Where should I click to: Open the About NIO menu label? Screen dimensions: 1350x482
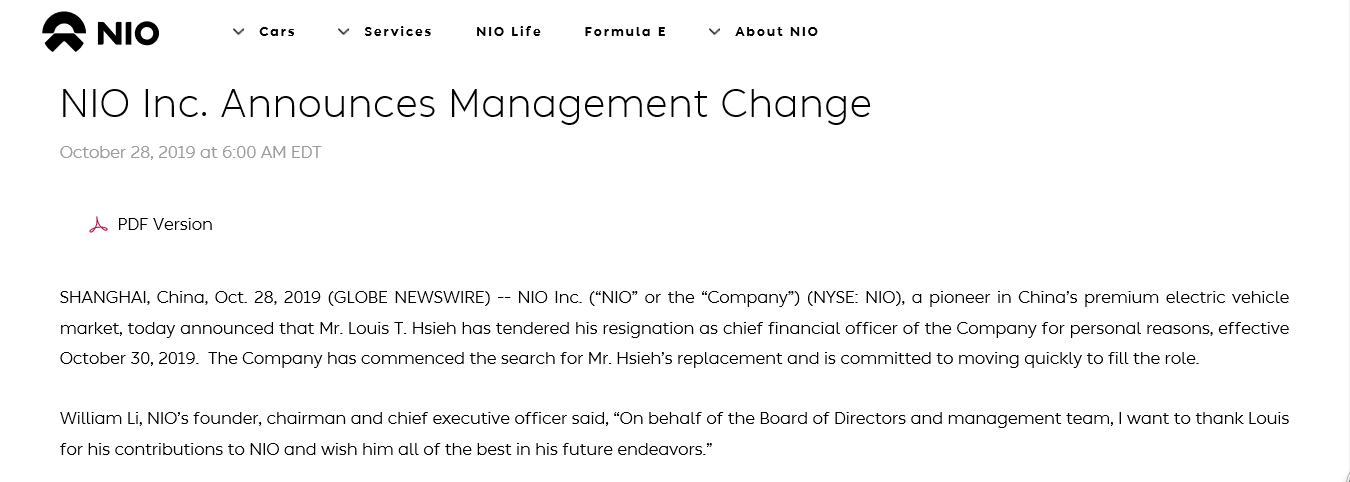[x=777, y=32]
